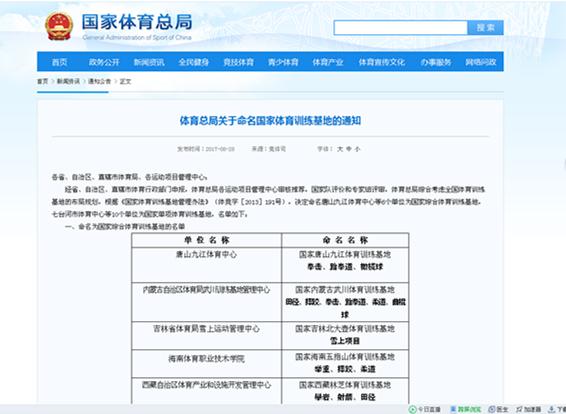Click the 下载 download icon in status bar

[x=552, y=409]
